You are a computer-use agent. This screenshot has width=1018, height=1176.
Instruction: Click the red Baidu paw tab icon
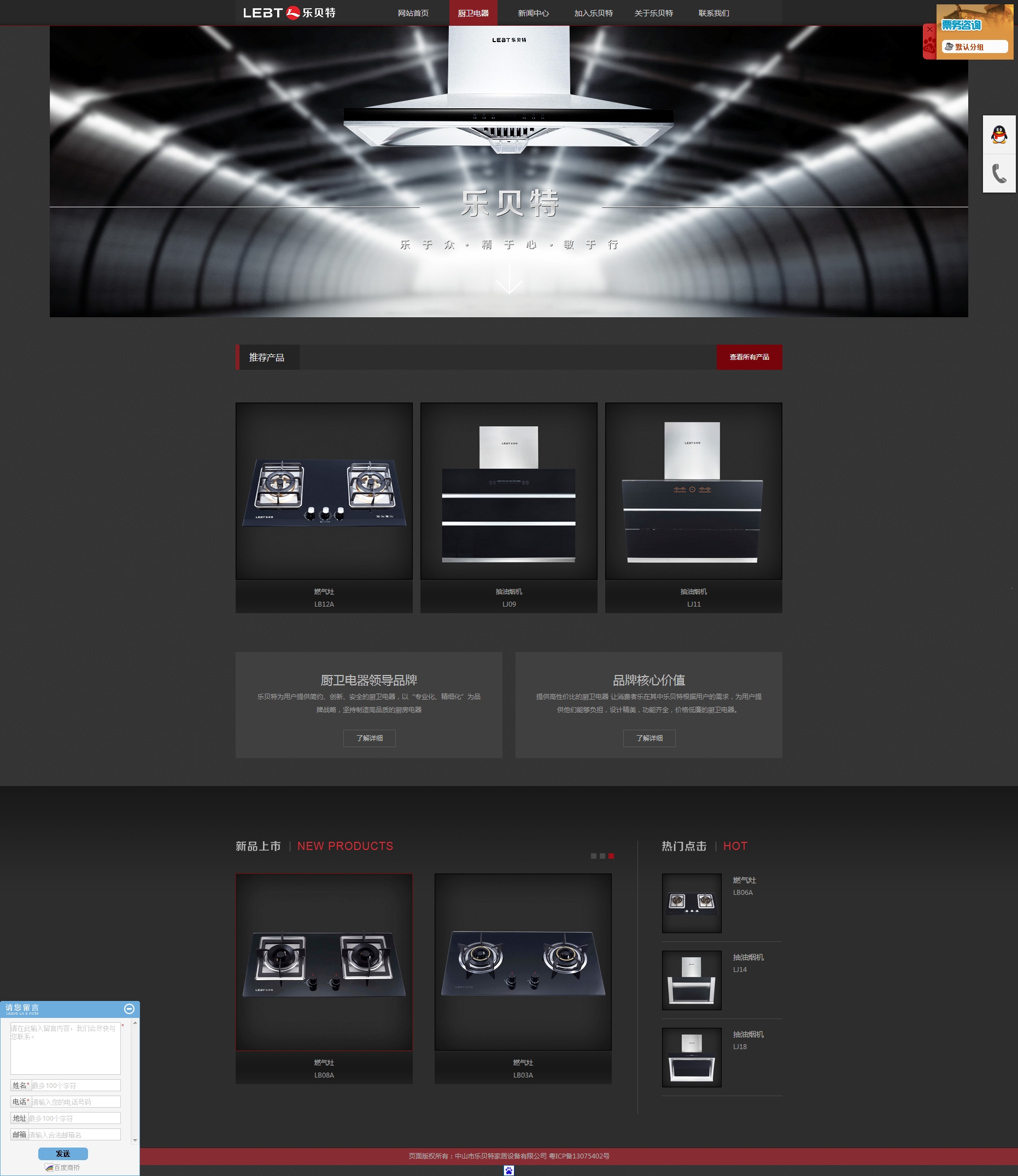(x=929, y=45)
